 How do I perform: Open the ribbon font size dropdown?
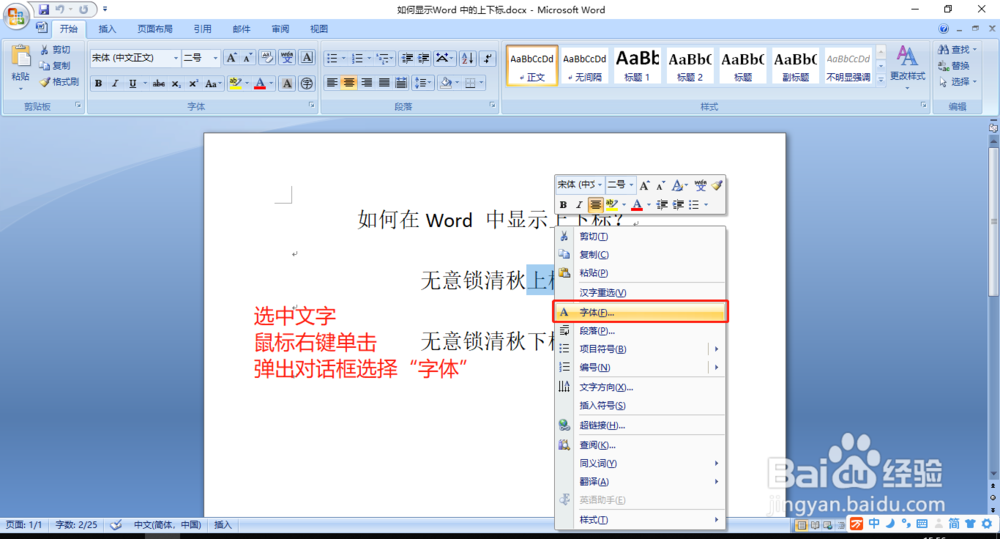pyautogui.click(x=216, y=58)
